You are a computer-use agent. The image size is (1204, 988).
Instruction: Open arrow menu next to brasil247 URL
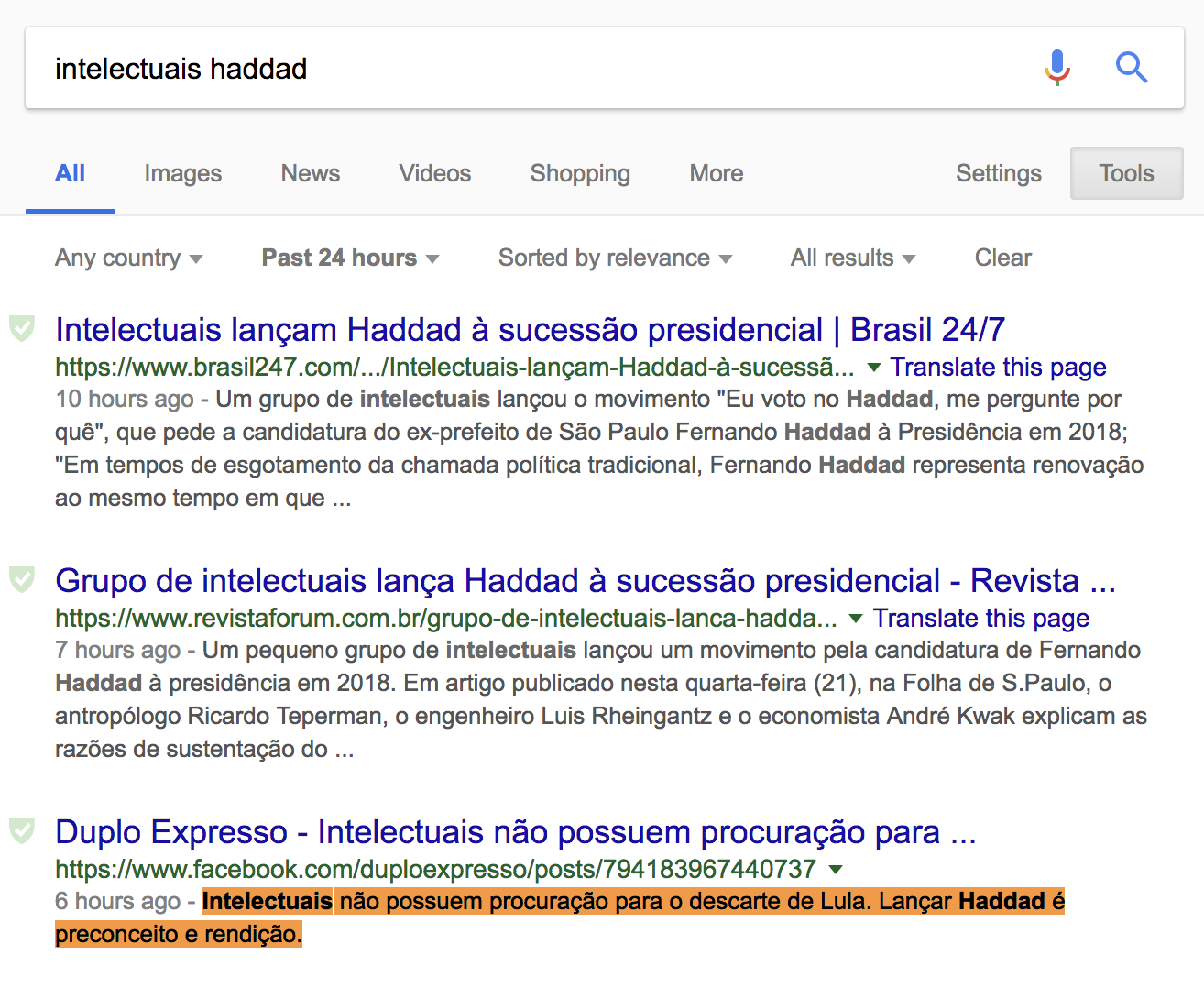tap(874, 368)
